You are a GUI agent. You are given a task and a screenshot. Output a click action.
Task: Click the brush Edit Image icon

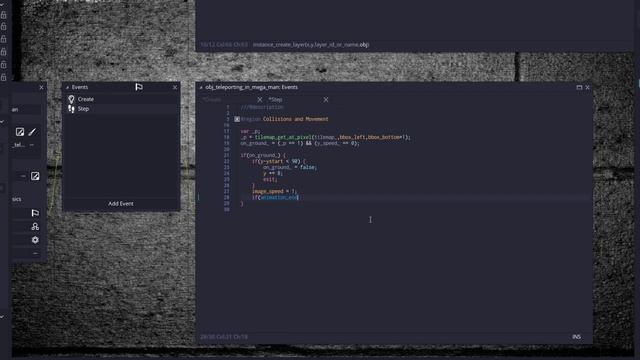click(32, 132)
